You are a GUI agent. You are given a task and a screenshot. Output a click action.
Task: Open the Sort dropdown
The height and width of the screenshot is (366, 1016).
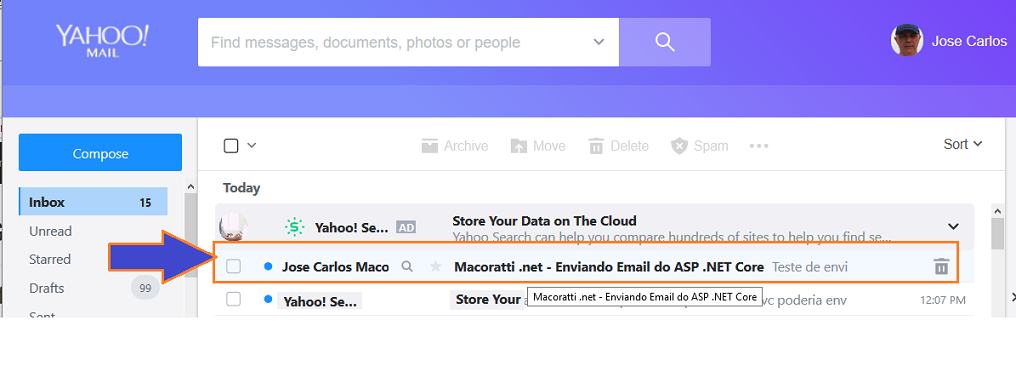pos(963,144)
